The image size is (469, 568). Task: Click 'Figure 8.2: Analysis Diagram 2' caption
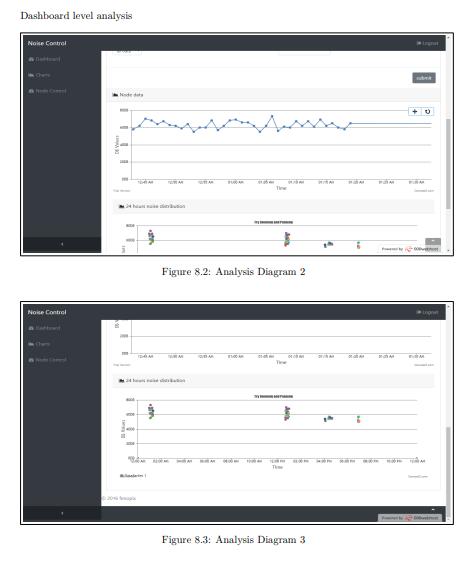click(x=234, y=272)
